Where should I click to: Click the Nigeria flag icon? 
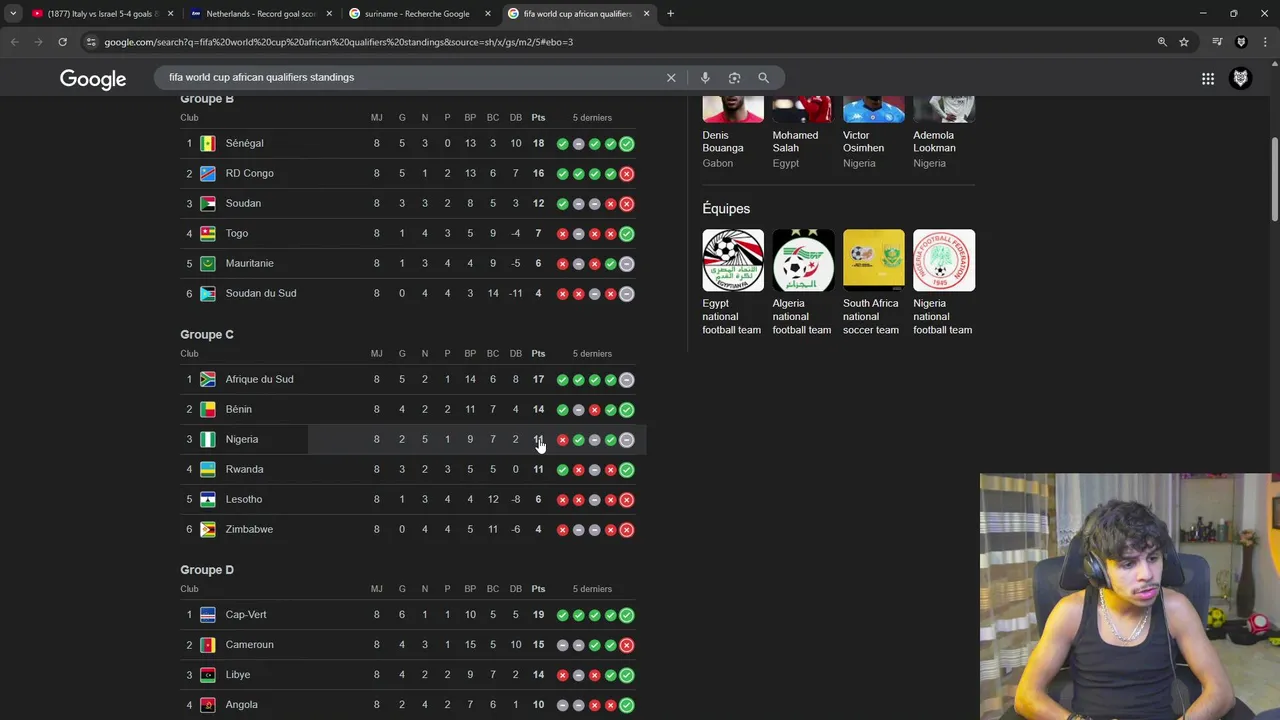click(208, 440)
